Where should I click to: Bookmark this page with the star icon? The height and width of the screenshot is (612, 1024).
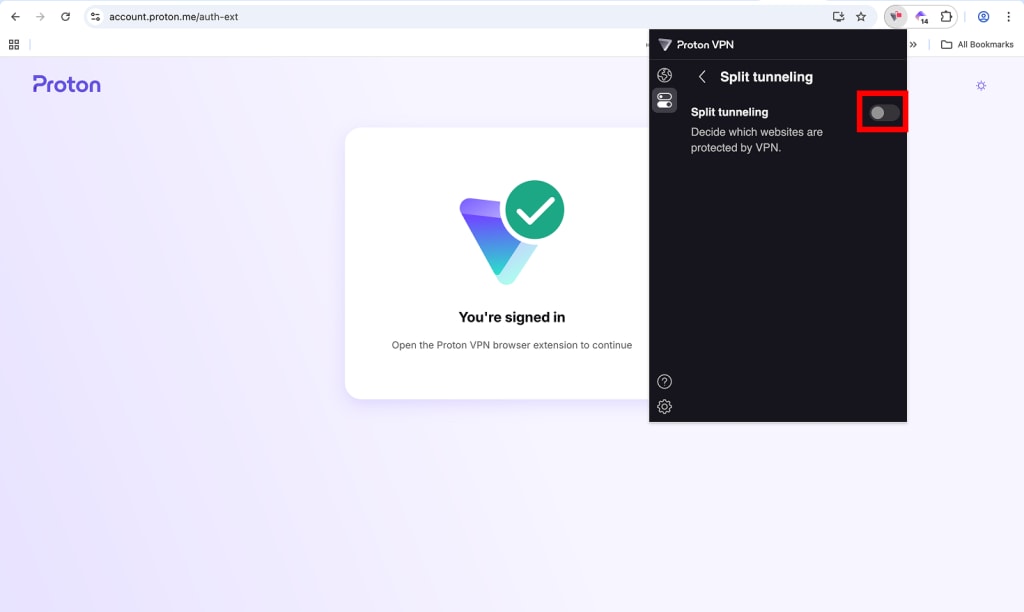pyautogui.click(x=861, y=17)
